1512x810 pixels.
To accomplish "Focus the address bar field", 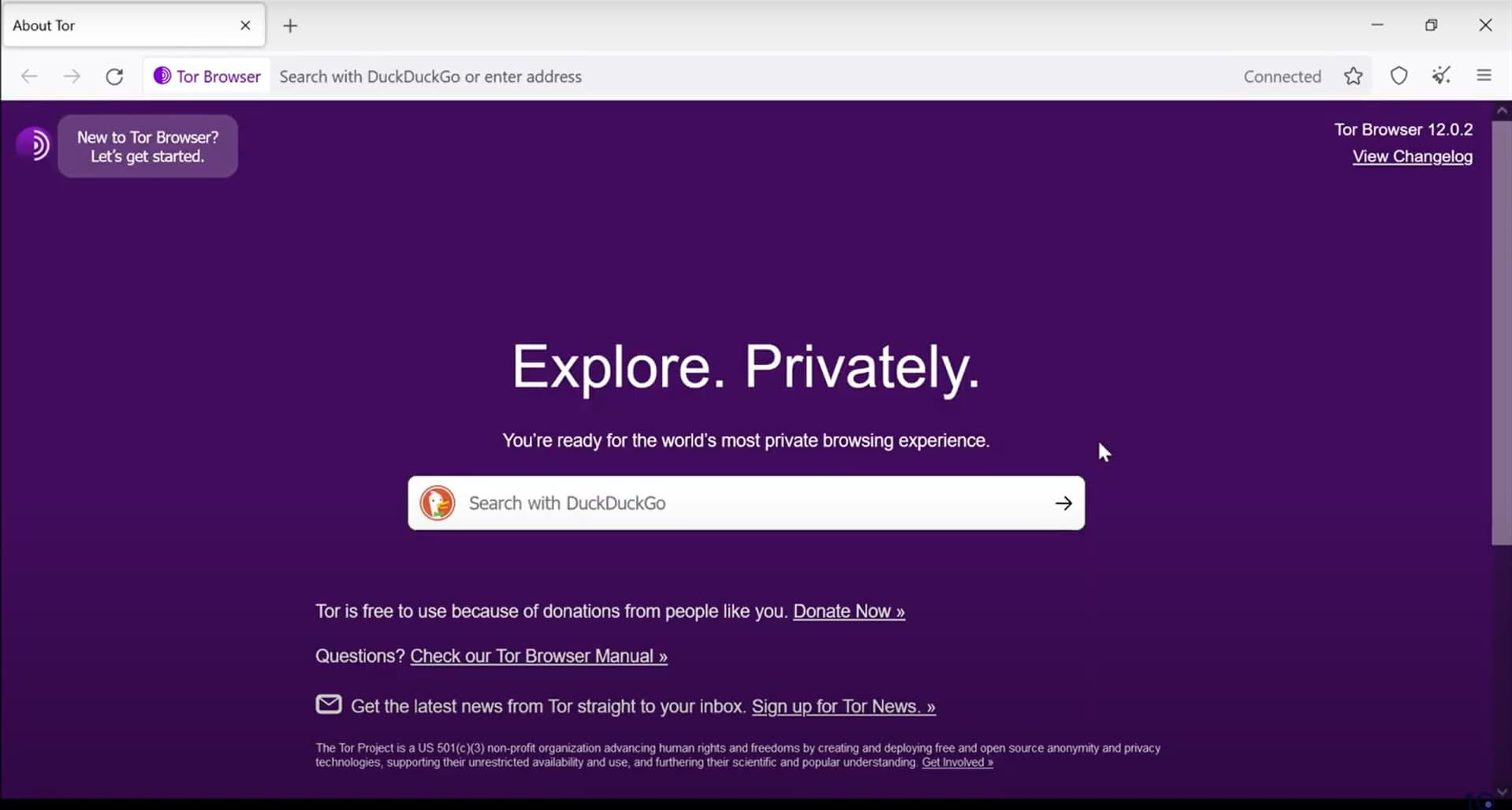I will 749,76.
